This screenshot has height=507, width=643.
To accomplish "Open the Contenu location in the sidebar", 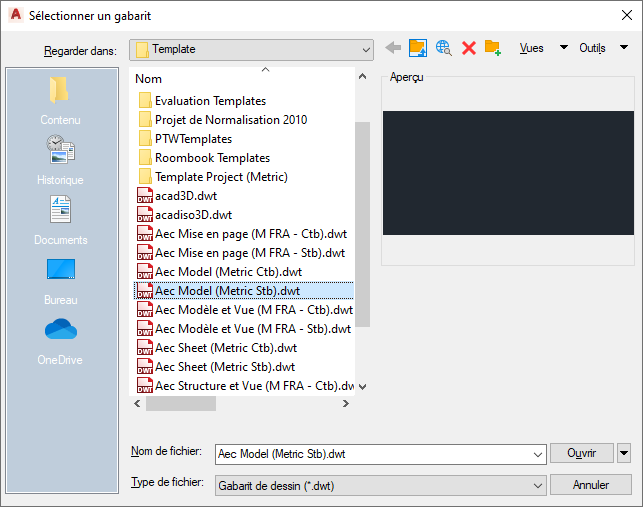I will point(60,101).
